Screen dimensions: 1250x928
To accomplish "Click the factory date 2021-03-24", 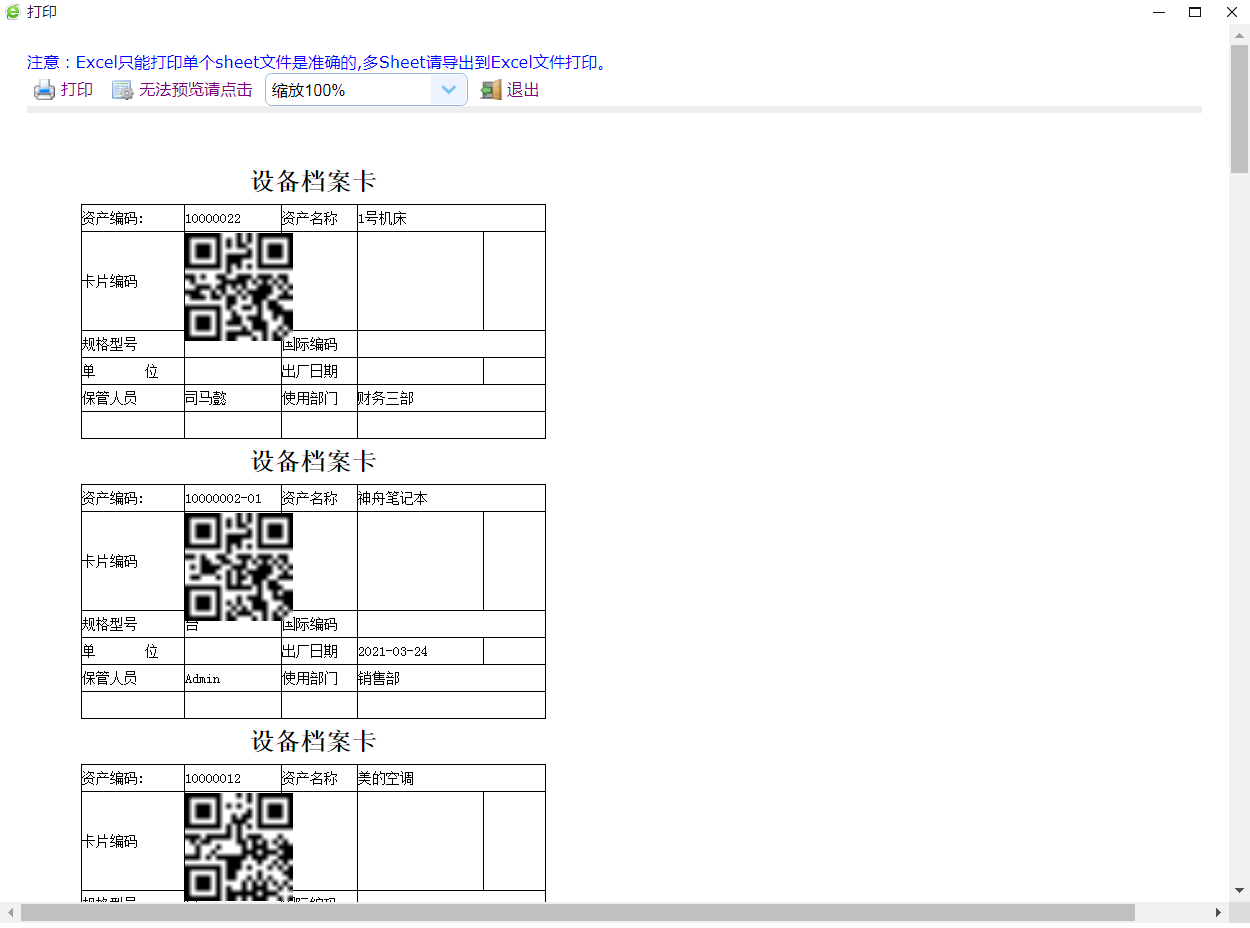I will tap(393, 651).
